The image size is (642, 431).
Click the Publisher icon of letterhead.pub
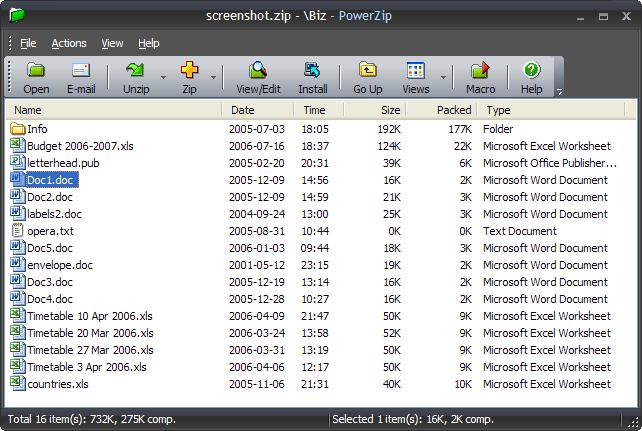(x=18, y=163)
